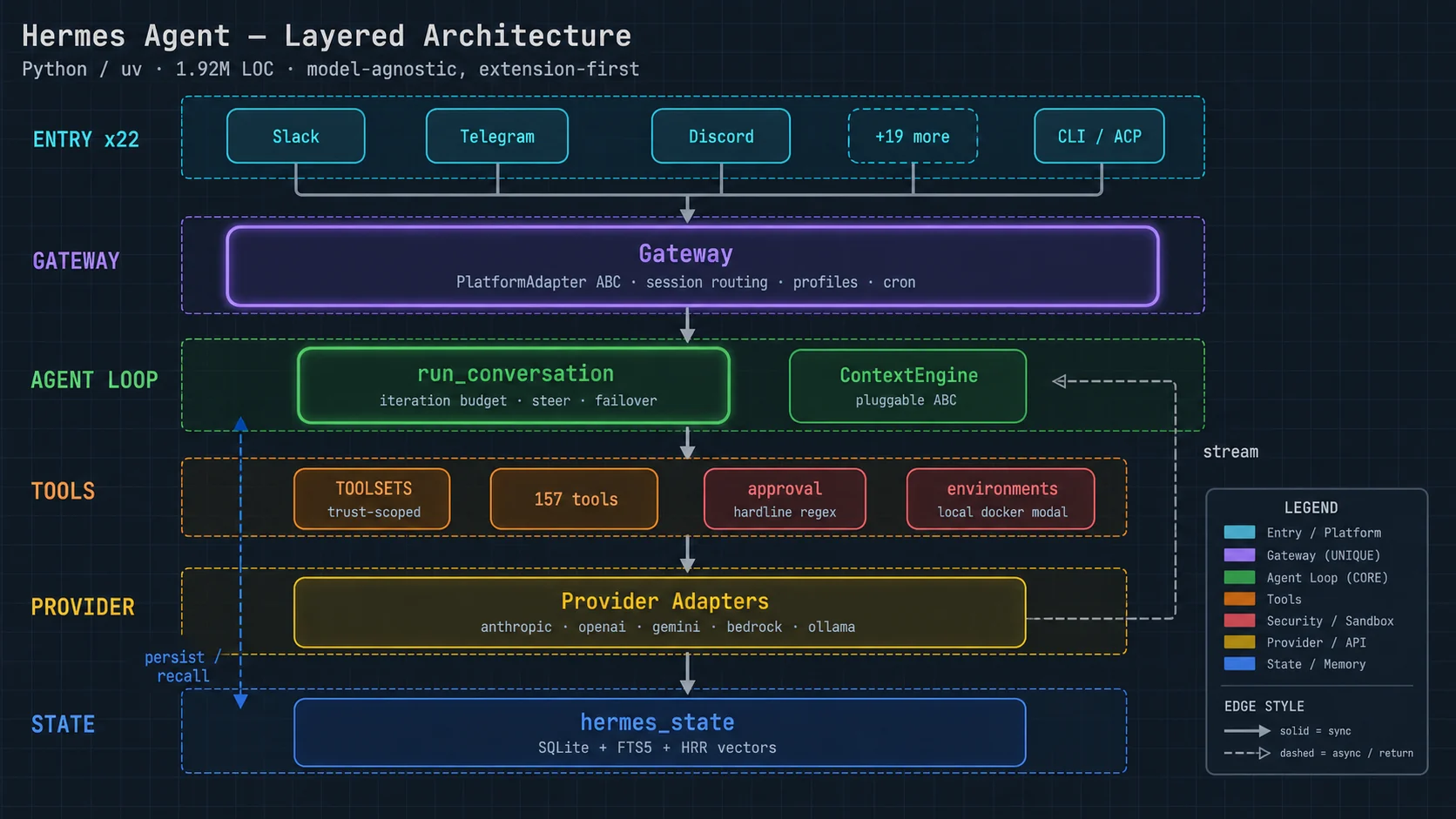1456x819 pixels.
Task: Click the LEGEND heading
Action: pyautogui.click(x=1311, y=507)
